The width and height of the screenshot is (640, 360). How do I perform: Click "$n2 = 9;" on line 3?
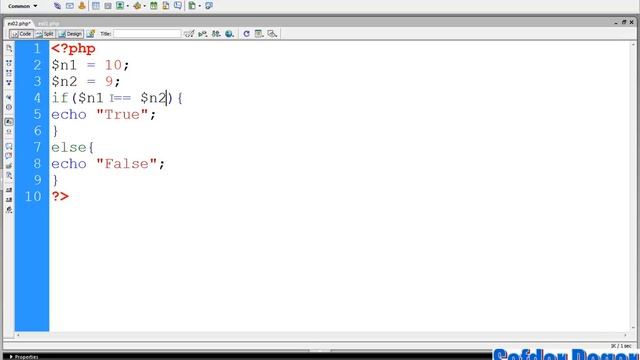tap(86, 81)
